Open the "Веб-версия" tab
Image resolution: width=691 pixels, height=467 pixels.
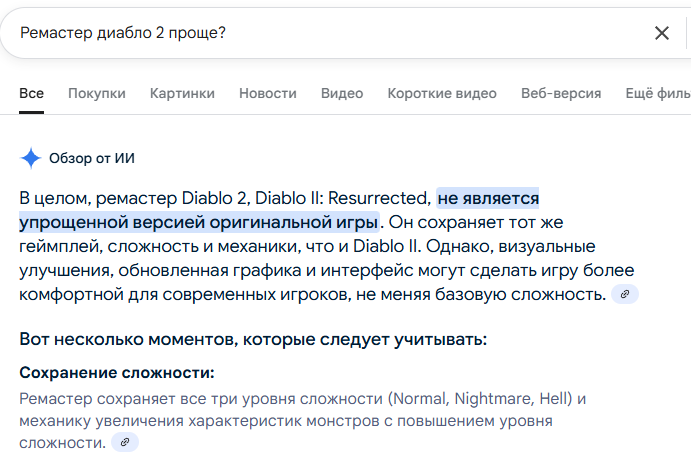pyautogui.click(x=561, y=93)
